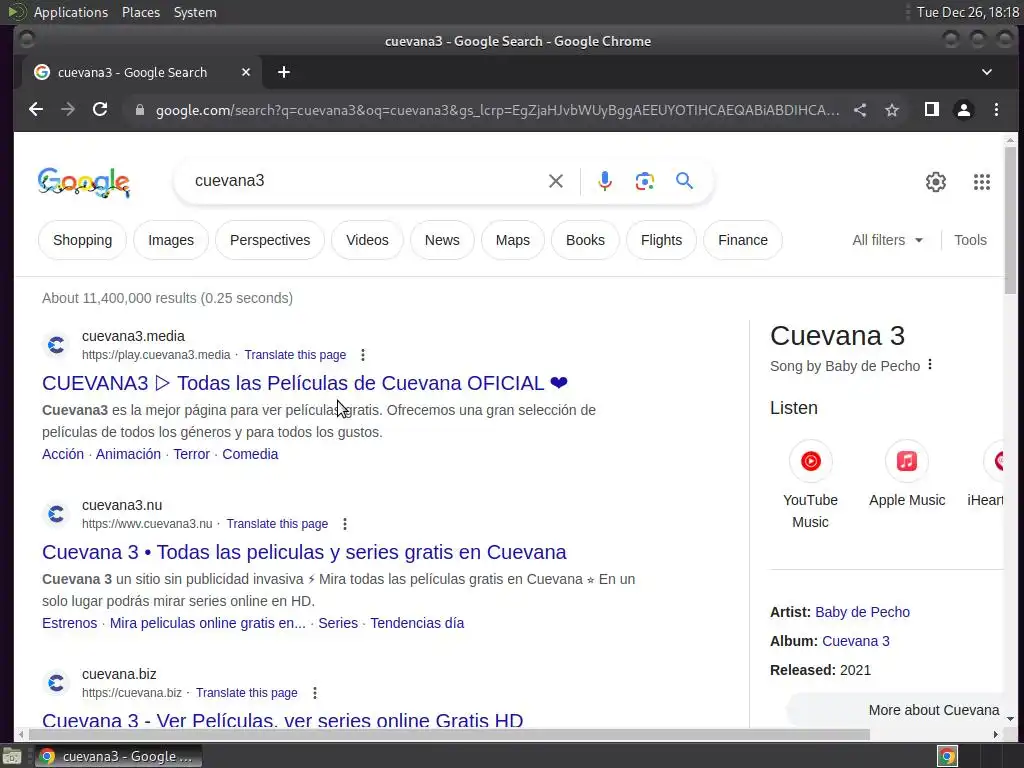Image resolution: width=1024 pixels, height=768 pixels.
Task: Translate the cuevana3.media page
Action: pos(295,355)
